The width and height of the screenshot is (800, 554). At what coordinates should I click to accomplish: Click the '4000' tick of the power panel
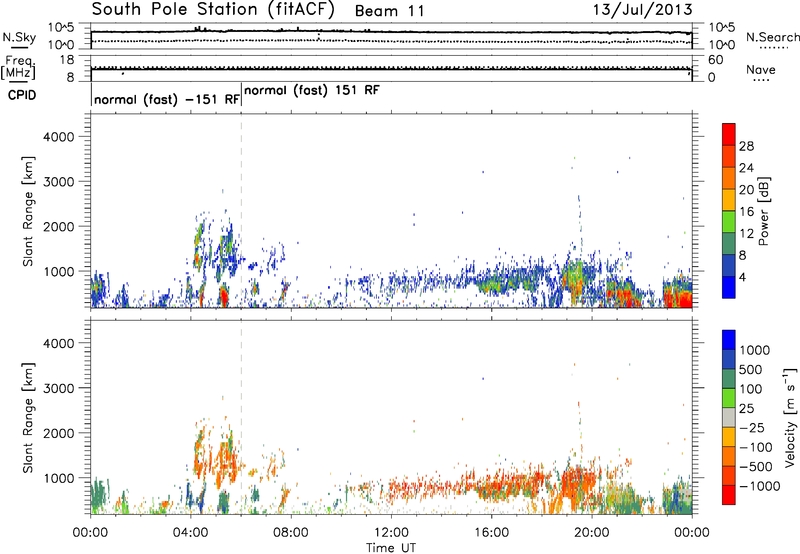(58, 137)
